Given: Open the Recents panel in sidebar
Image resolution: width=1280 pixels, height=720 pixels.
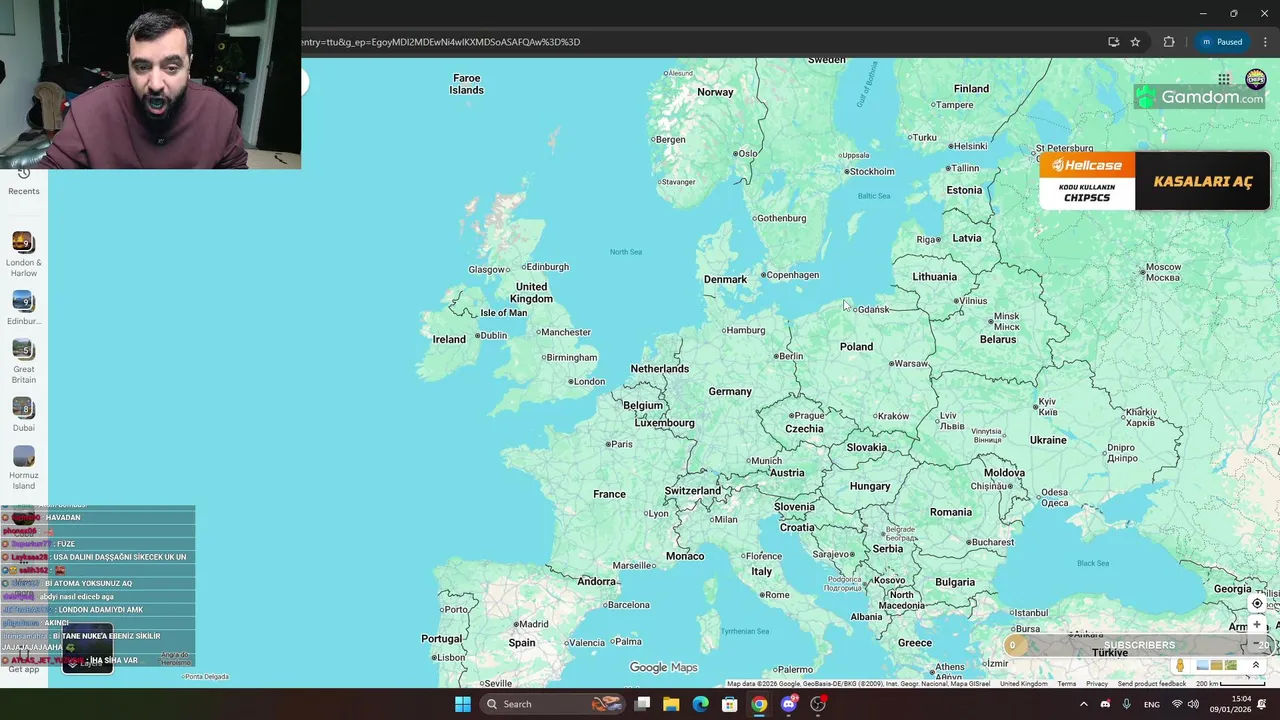Looking at the screenshot, I should pos(24,182).
